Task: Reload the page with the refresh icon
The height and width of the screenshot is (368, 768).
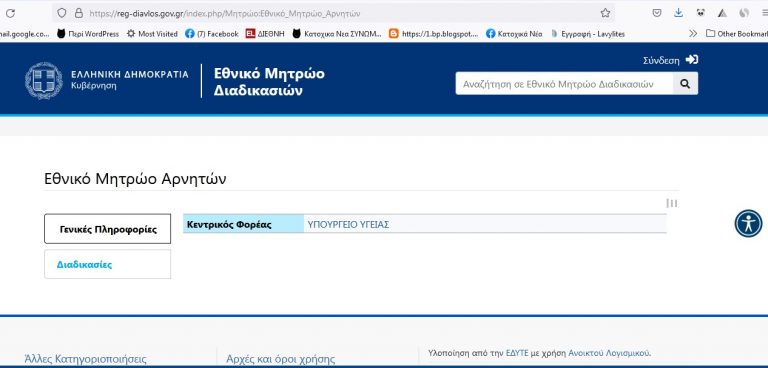Action: click(10, 13)
